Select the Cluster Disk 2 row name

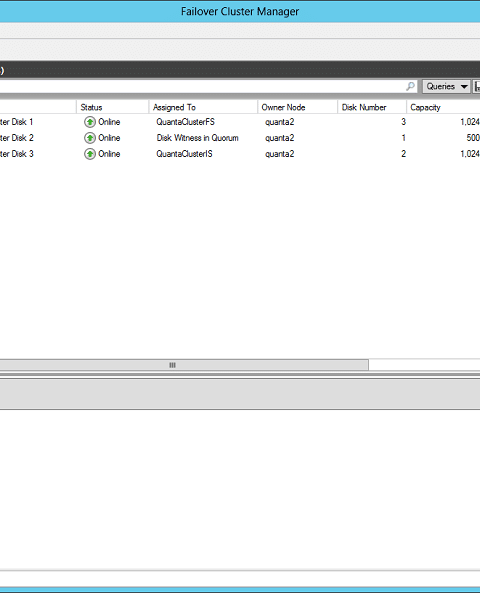click(x=17, y=138)
